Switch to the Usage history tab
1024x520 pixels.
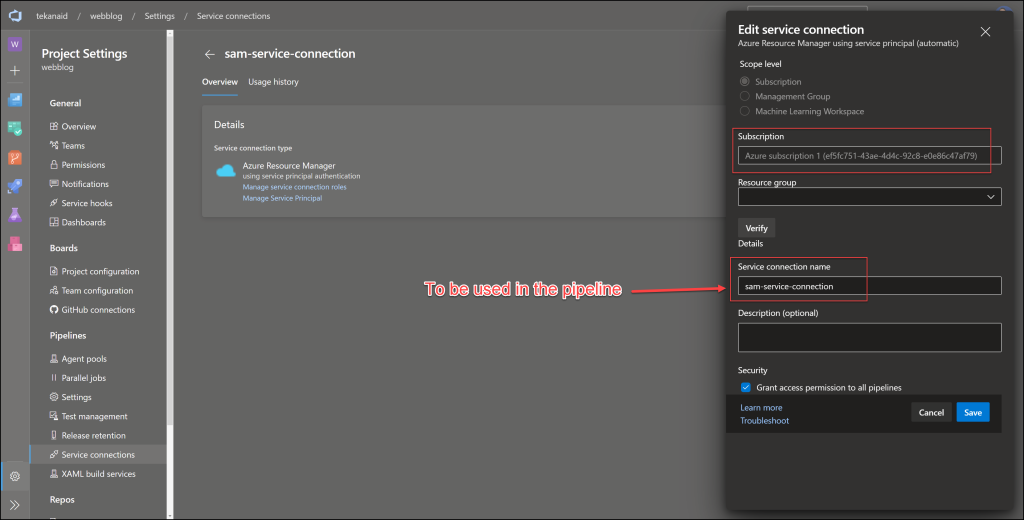point(273,82)
